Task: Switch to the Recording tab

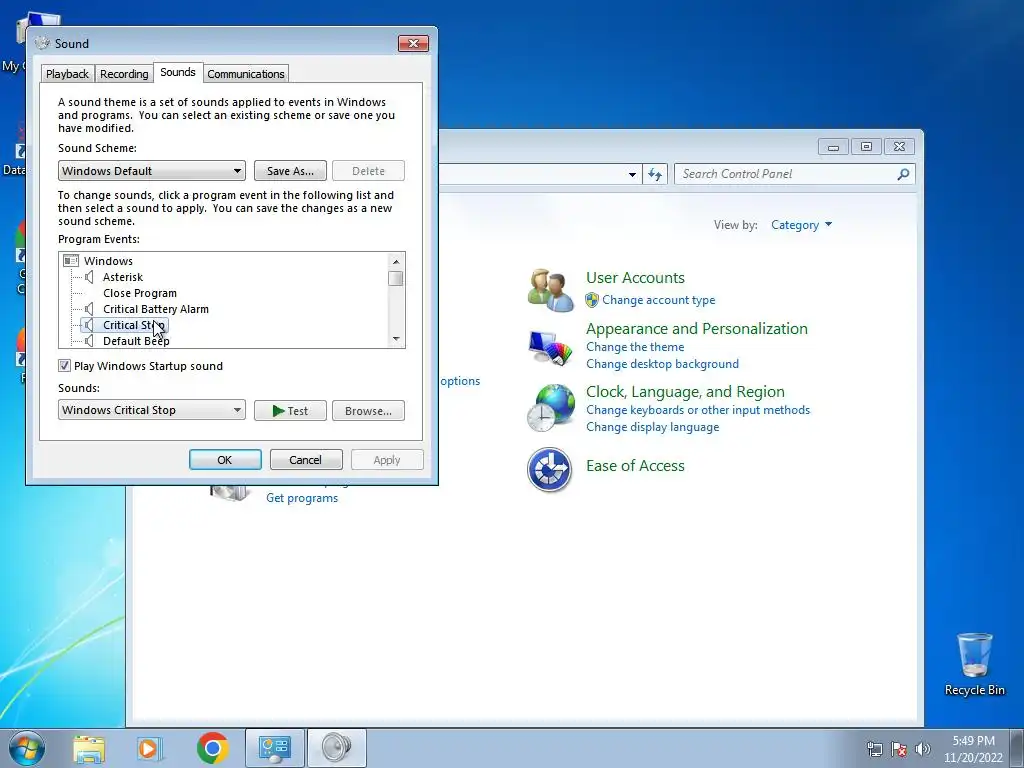Action: (124, 74)
